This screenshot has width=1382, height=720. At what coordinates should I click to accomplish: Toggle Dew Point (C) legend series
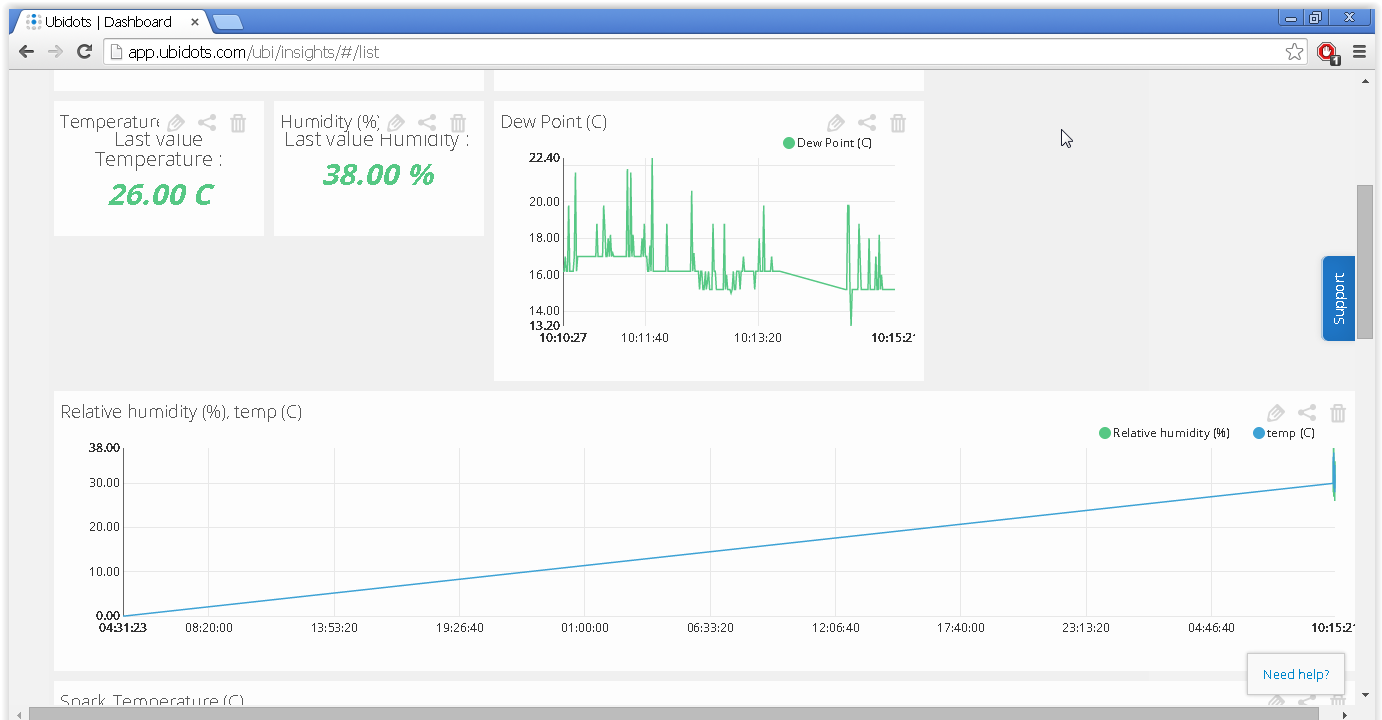[x=827, y=143]
